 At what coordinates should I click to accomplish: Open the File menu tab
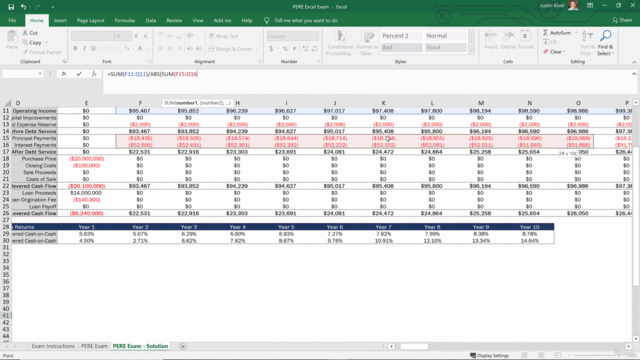(x=12, y=20)
